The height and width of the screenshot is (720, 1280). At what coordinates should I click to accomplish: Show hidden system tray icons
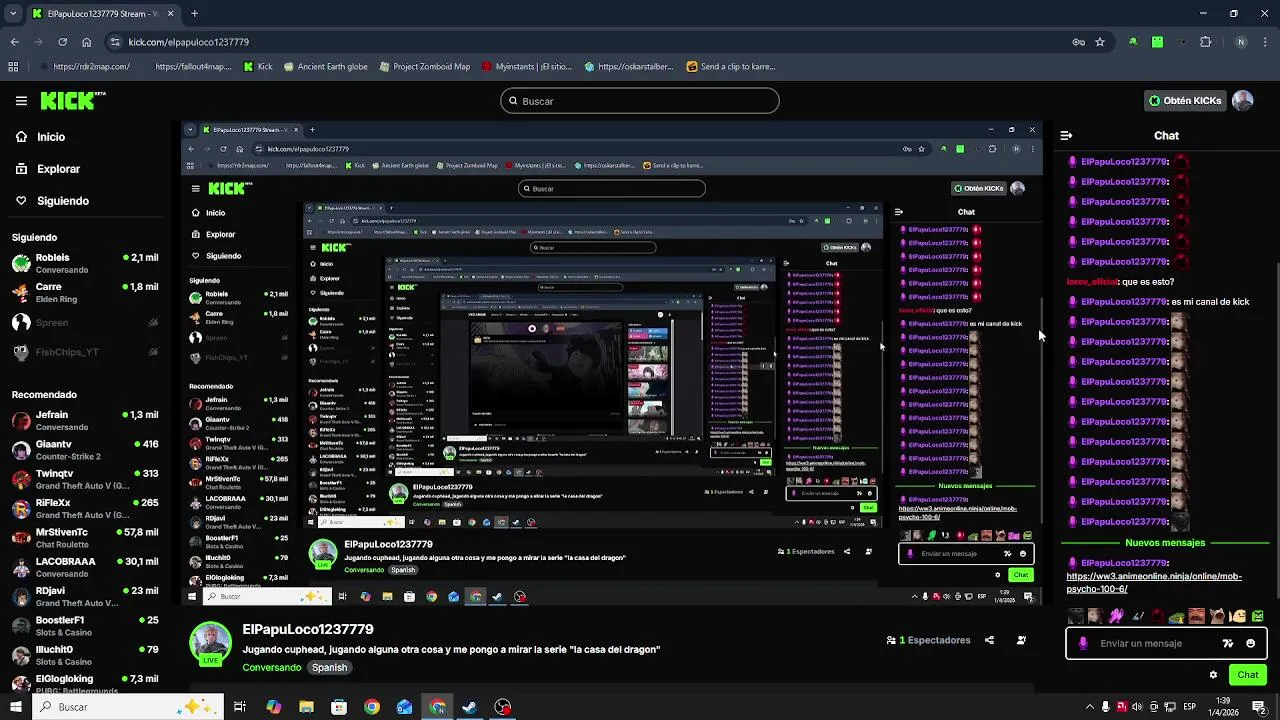[x=1090, y=707]
